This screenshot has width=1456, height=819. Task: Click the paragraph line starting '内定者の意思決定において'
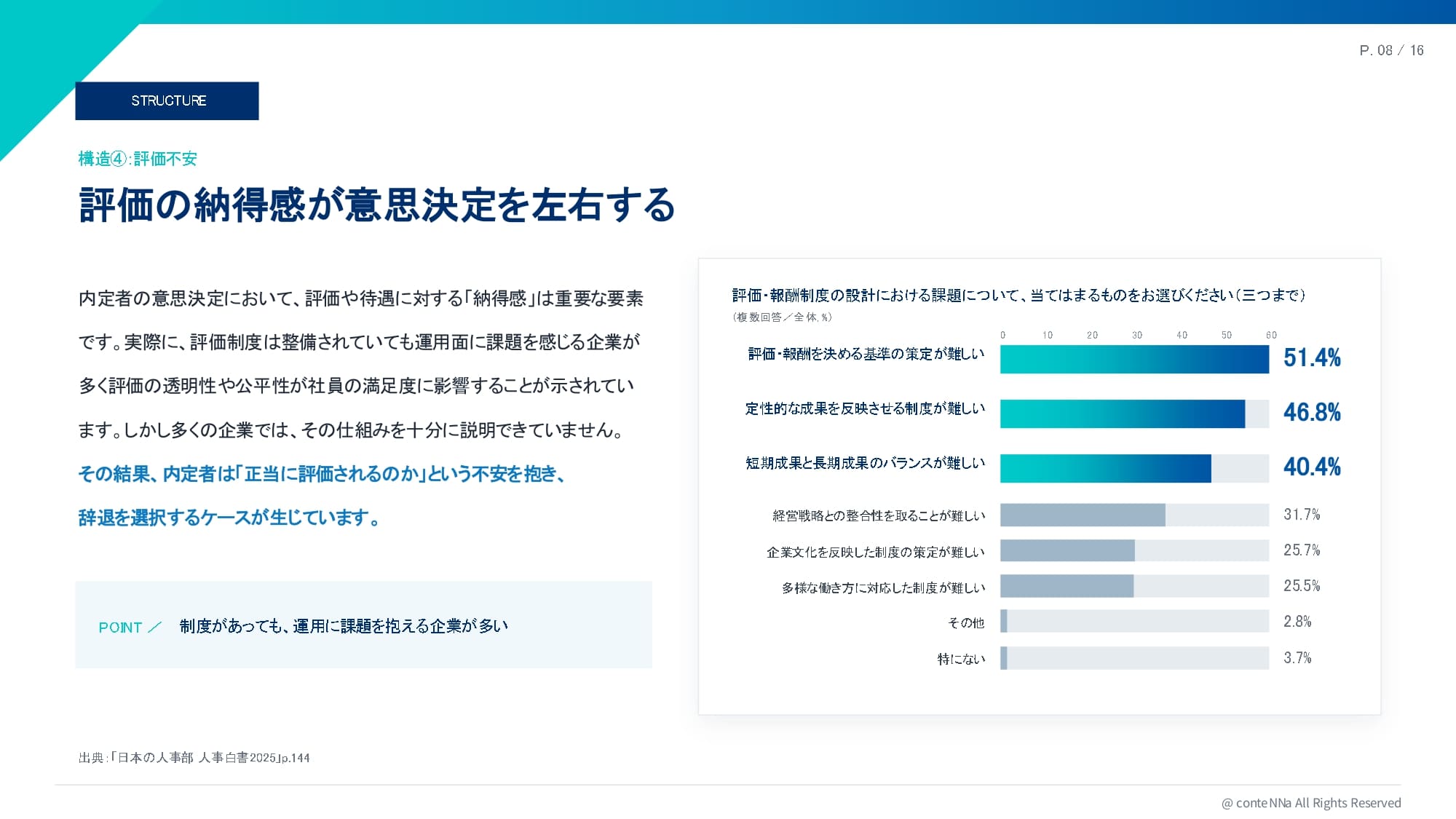360,298
